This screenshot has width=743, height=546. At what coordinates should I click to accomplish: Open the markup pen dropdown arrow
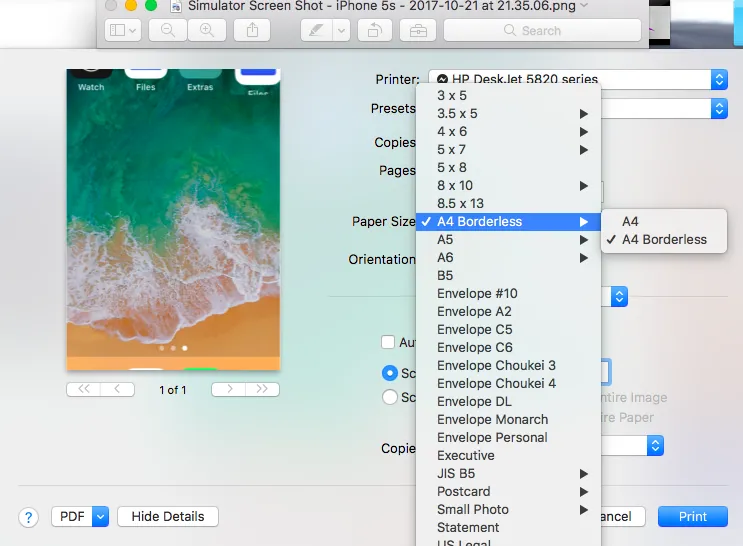click(x=341, y=31)
